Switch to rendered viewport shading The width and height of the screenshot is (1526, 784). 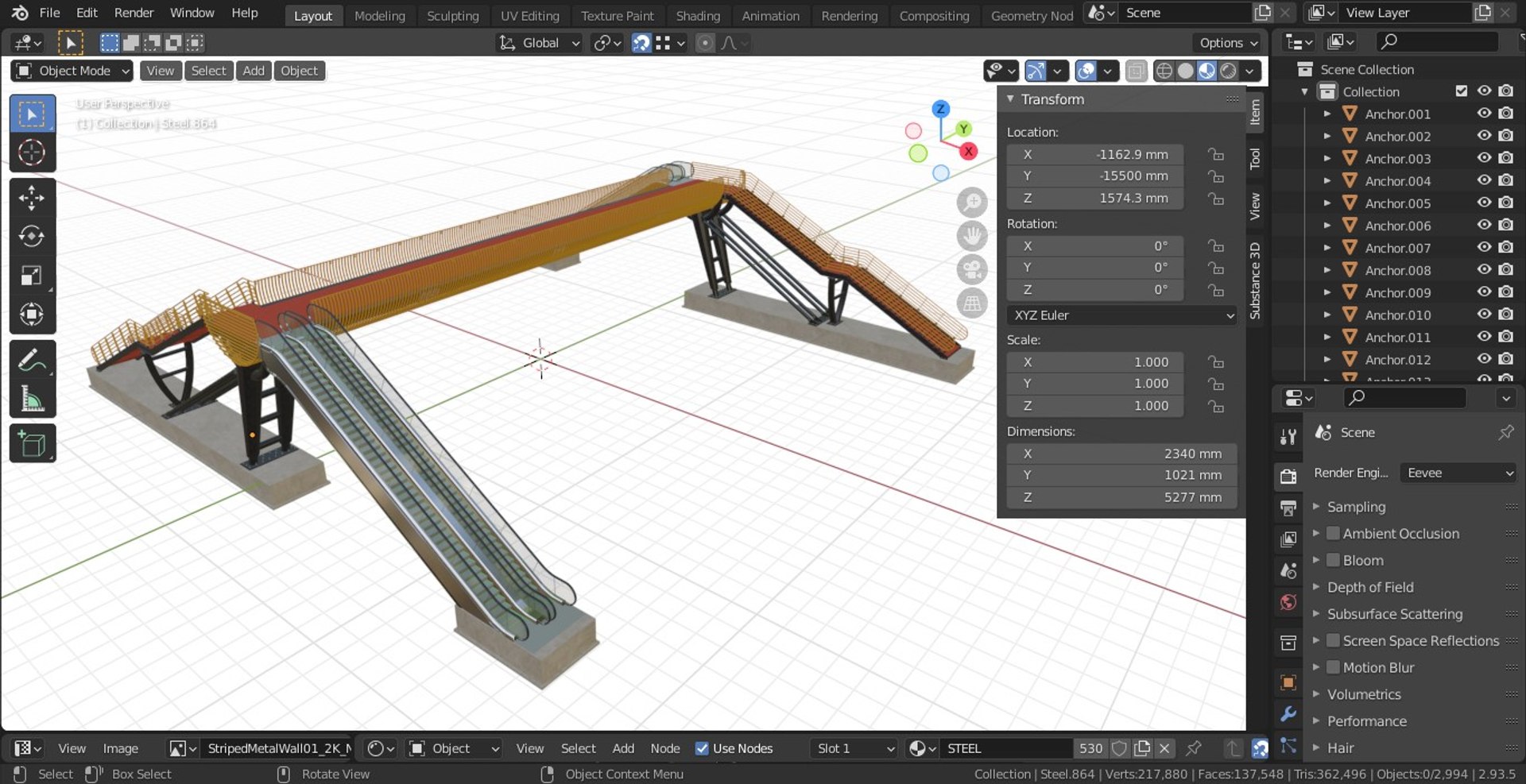(1228, 71)
